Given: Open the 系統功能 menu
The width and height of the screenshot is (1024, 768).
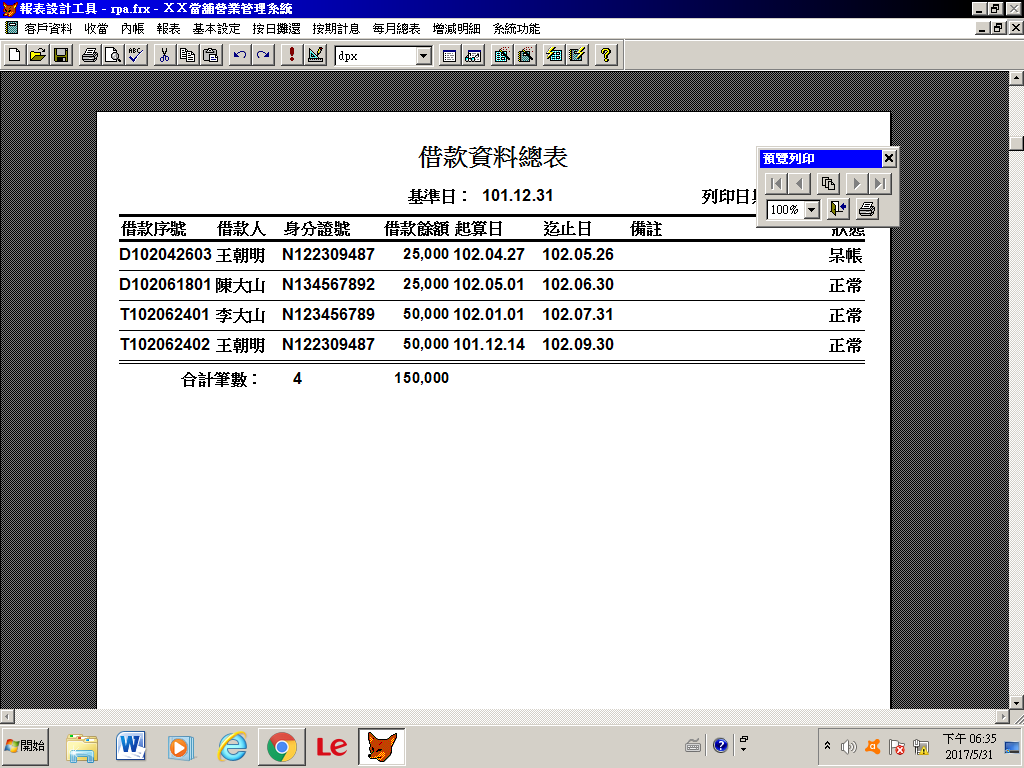Looking at the screenshot, I should coord(516,29).
